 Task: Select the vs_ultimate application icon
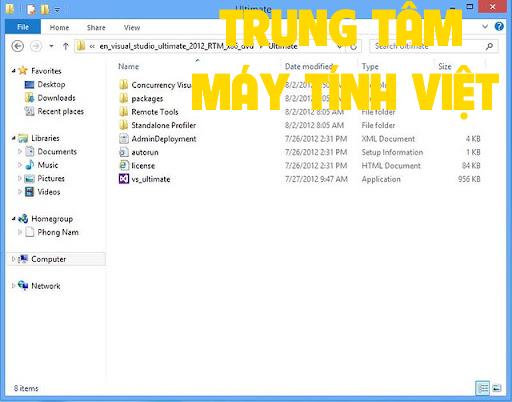click(124, 179)
